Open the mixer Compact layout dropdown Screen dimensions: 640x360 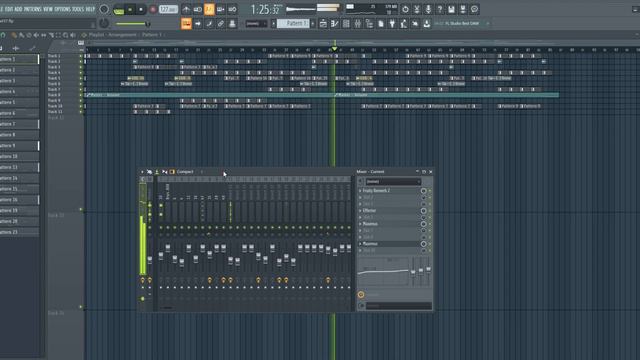point(185,172)
